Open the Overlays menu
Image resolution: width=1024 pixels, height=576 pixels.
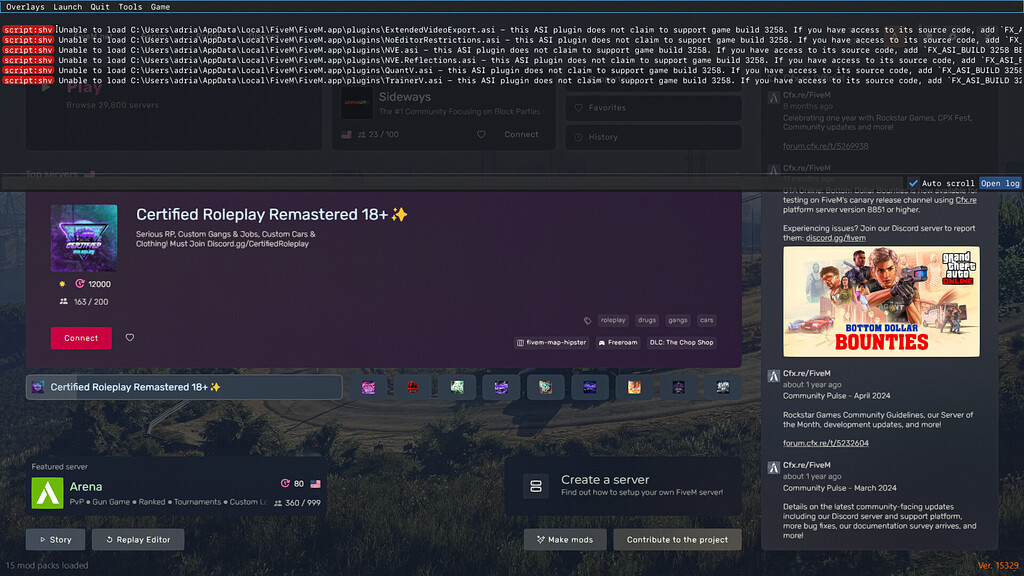click(25, 7)
